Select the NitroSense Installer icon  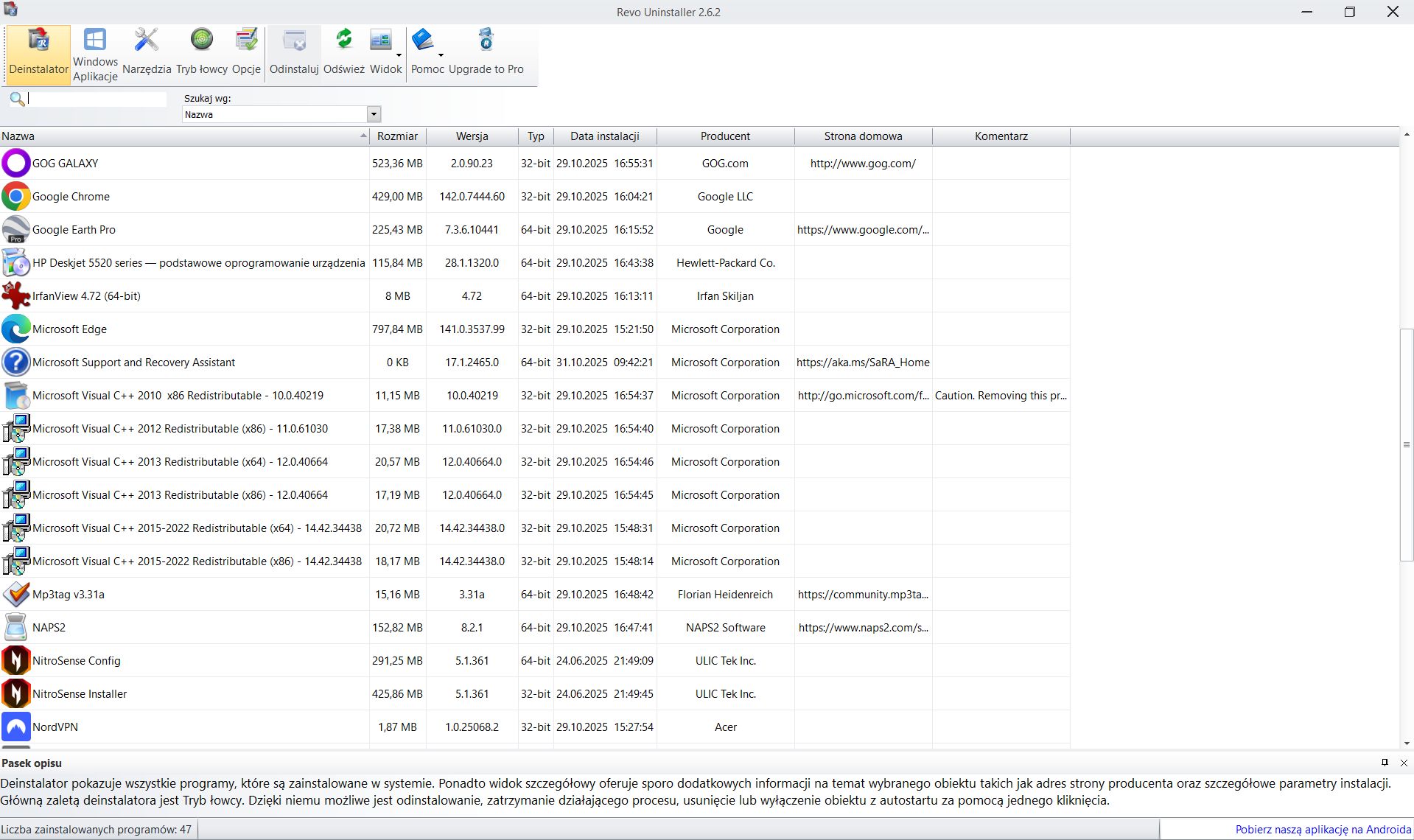15,694
